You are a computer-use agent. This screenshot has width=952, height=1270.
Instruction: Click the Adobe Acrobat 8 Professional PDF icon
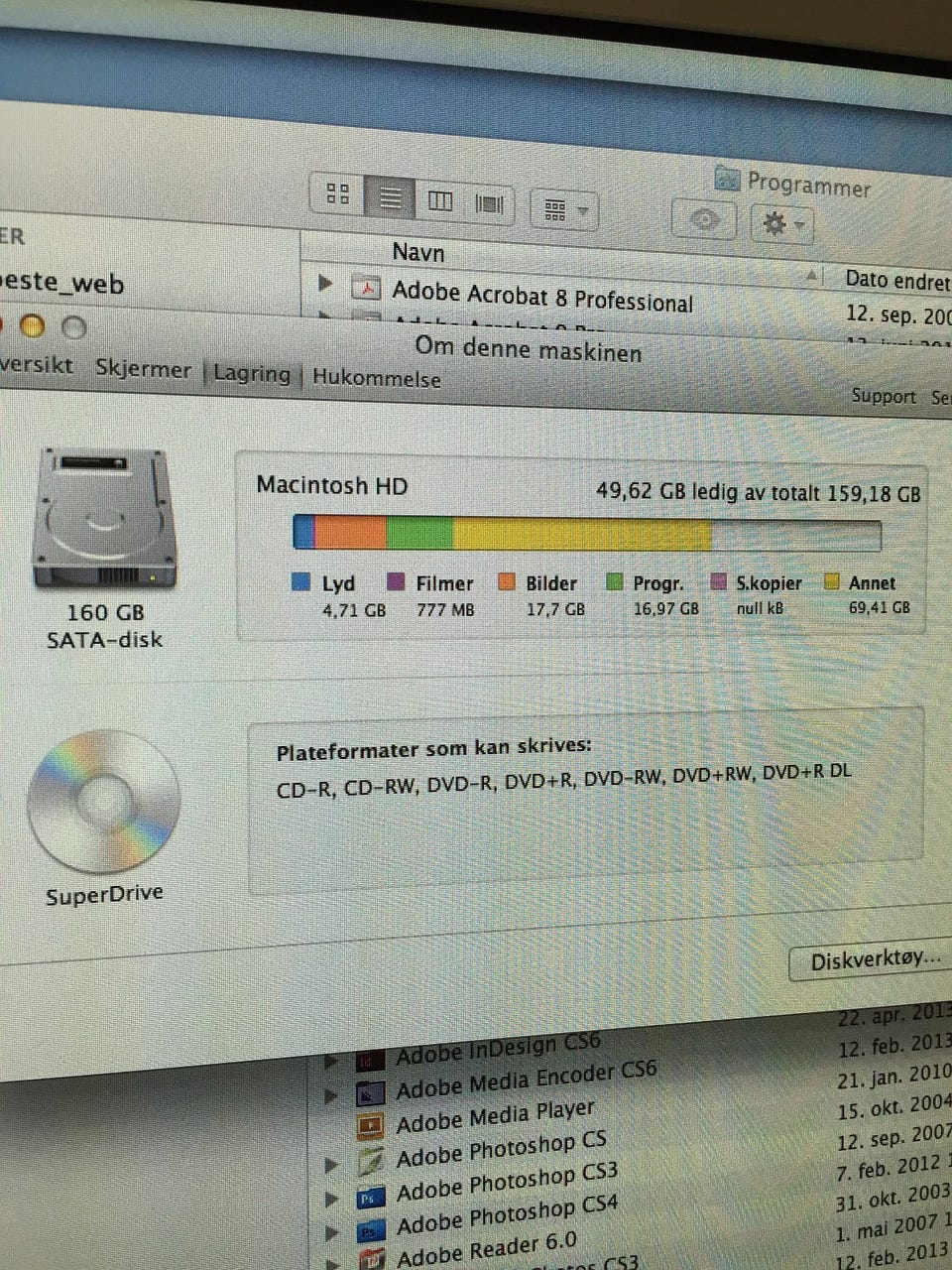tap(368, 288)
